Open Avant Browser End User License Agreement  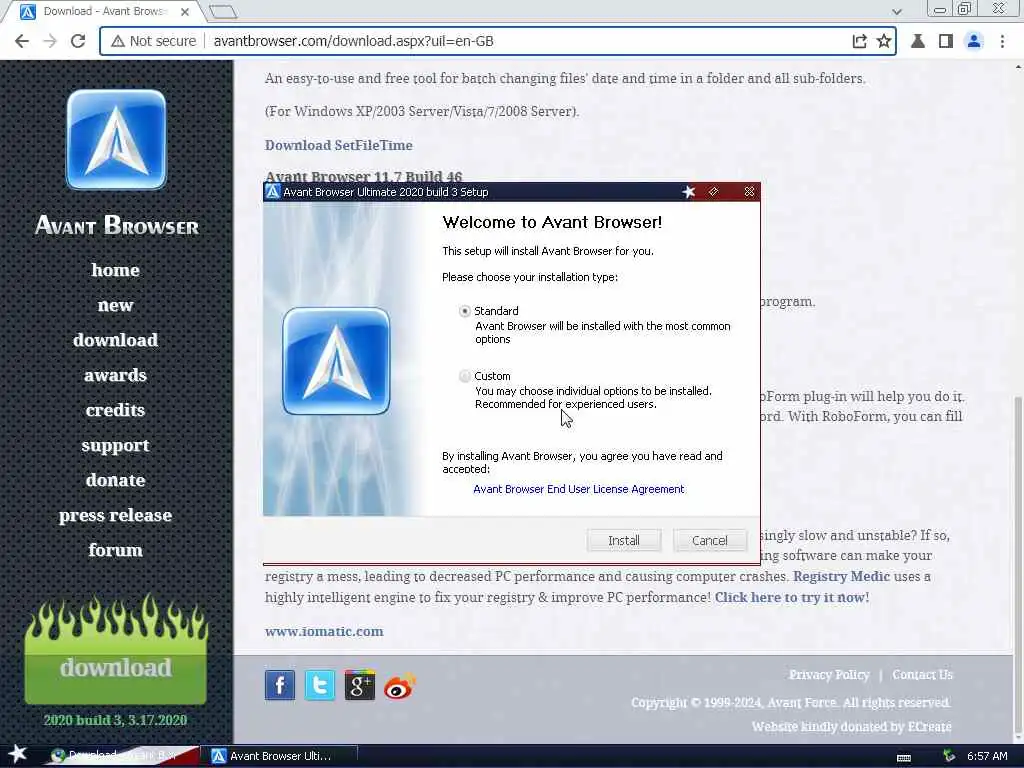tap(579, 489)
